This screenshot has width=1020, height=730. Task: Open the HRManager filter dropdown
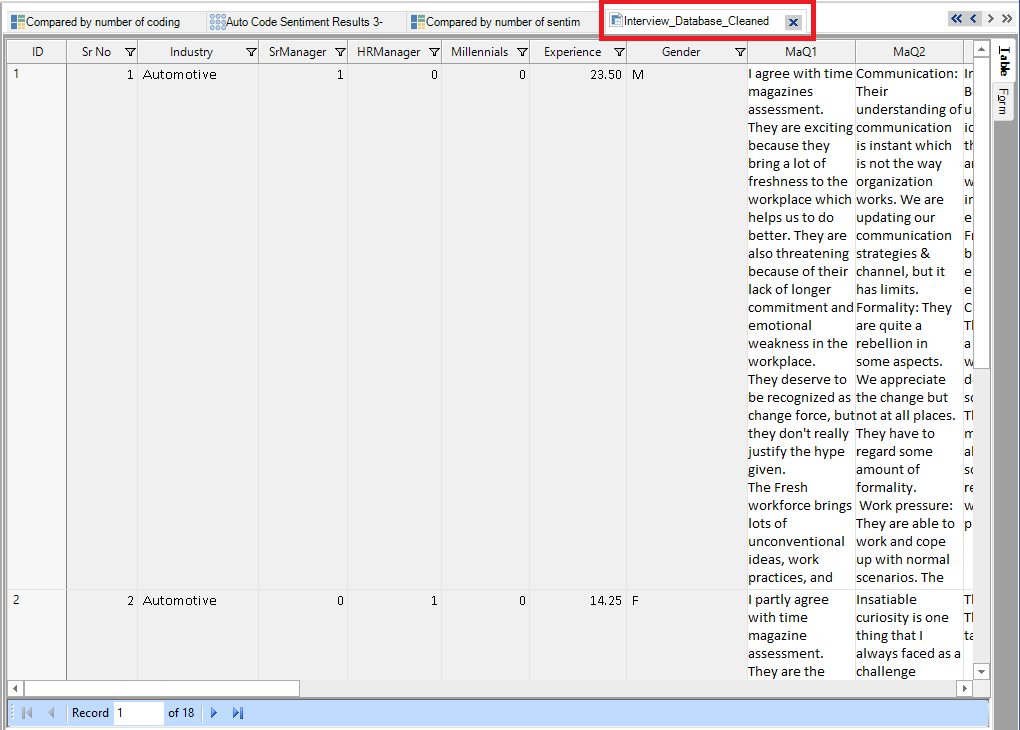434,51
